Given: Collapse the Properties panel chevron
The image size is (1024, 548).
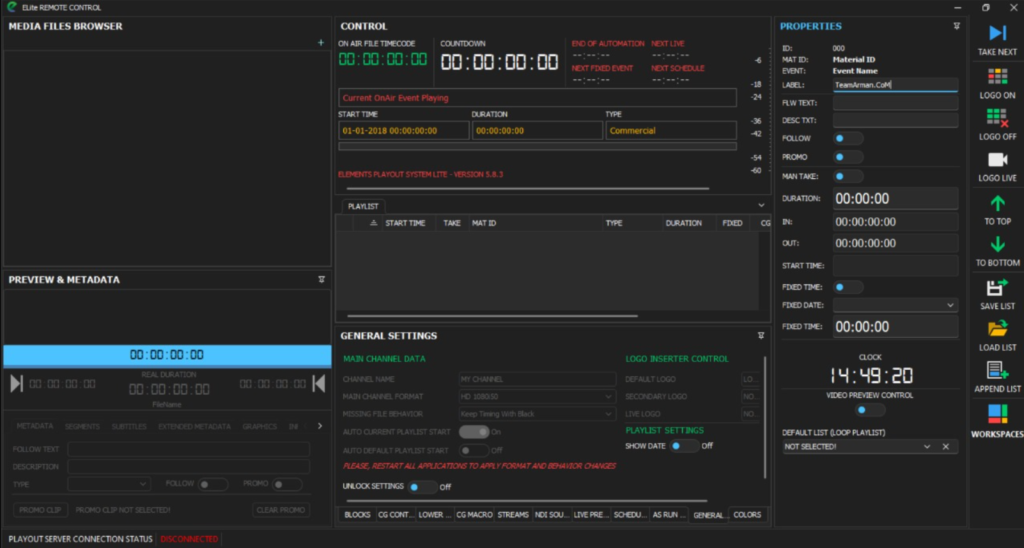Looking at the screenshot, I should (x=956, y=26).
